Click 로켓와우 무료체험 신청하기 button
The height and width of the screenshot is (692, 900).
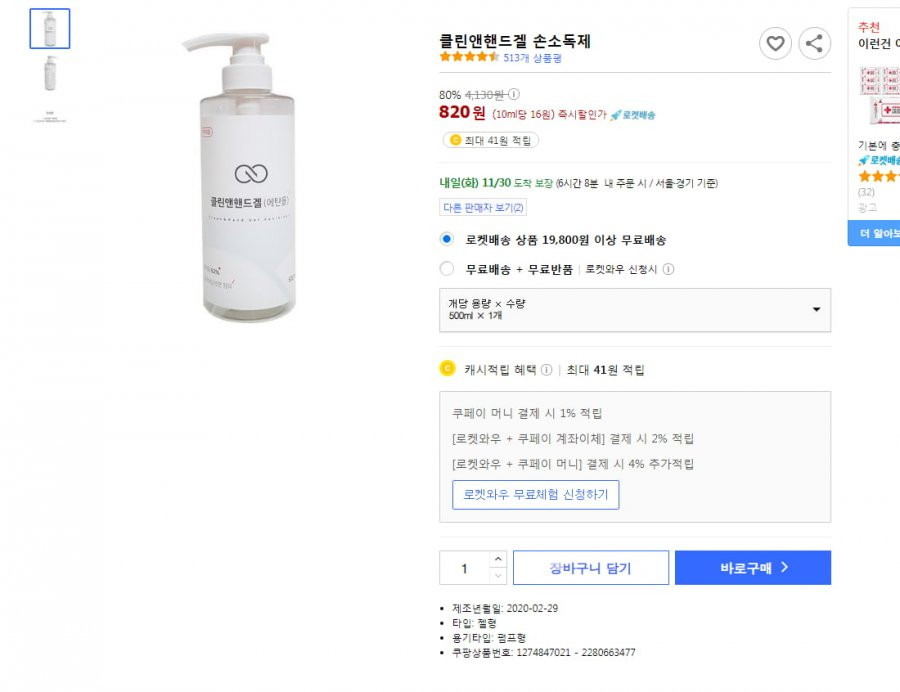(536, 495)
